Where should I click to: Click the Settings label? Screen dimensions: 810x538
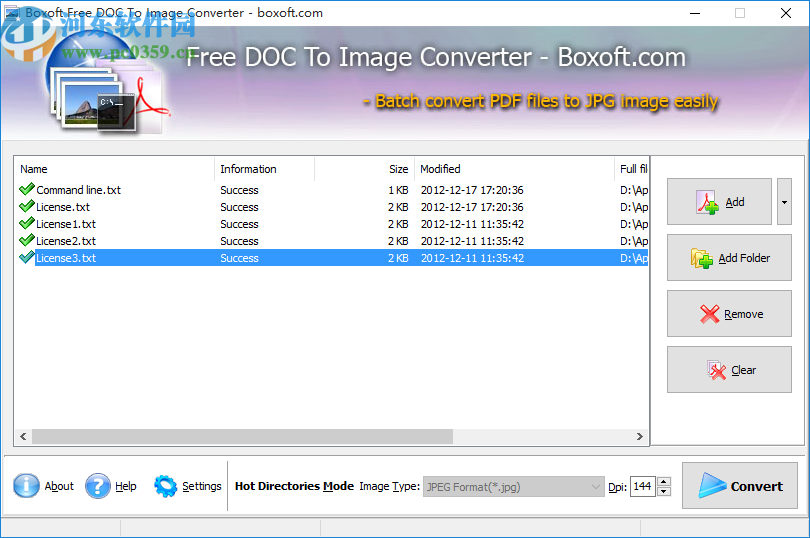(201, 486)
